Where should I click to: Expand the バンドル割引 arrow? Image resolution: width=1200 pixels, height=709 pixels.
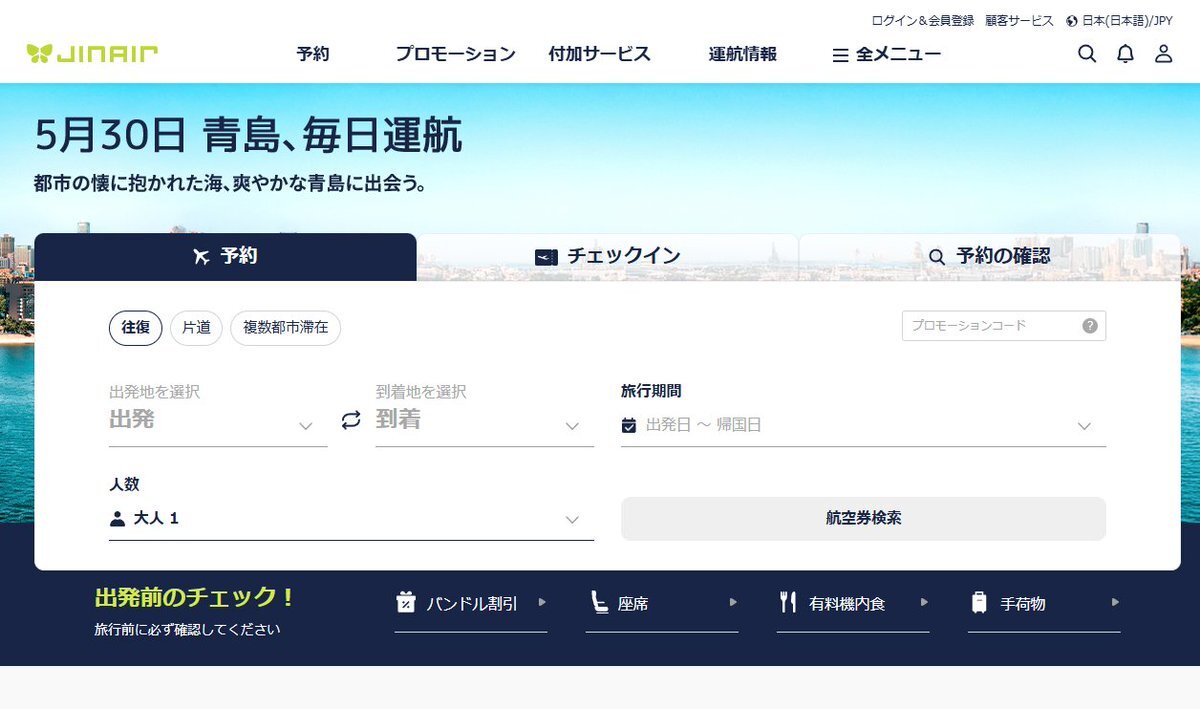(x=542, y=602)
